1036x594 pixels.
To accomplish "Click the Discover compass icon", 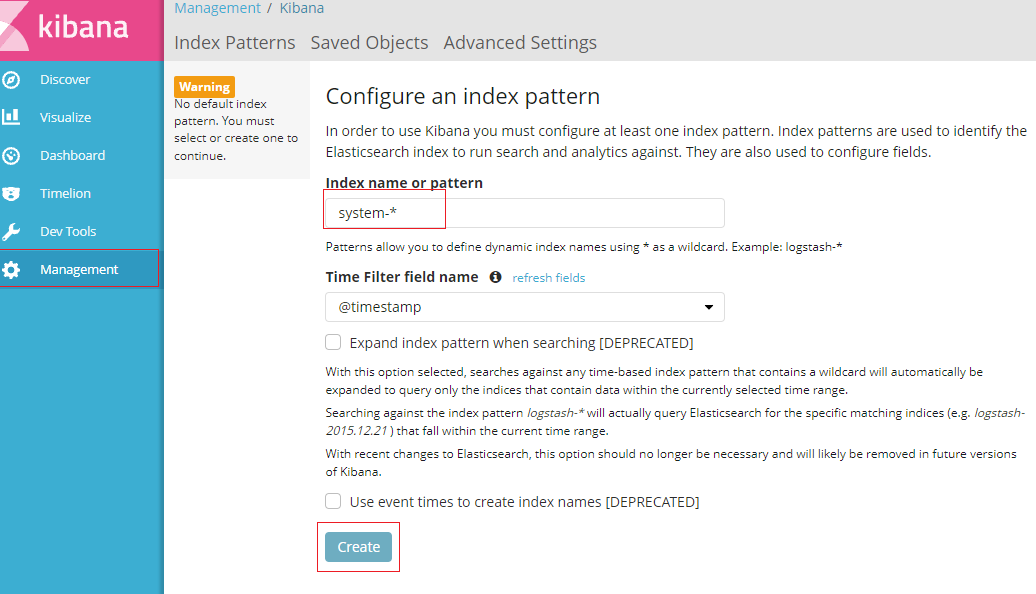I will click(12, 80).
